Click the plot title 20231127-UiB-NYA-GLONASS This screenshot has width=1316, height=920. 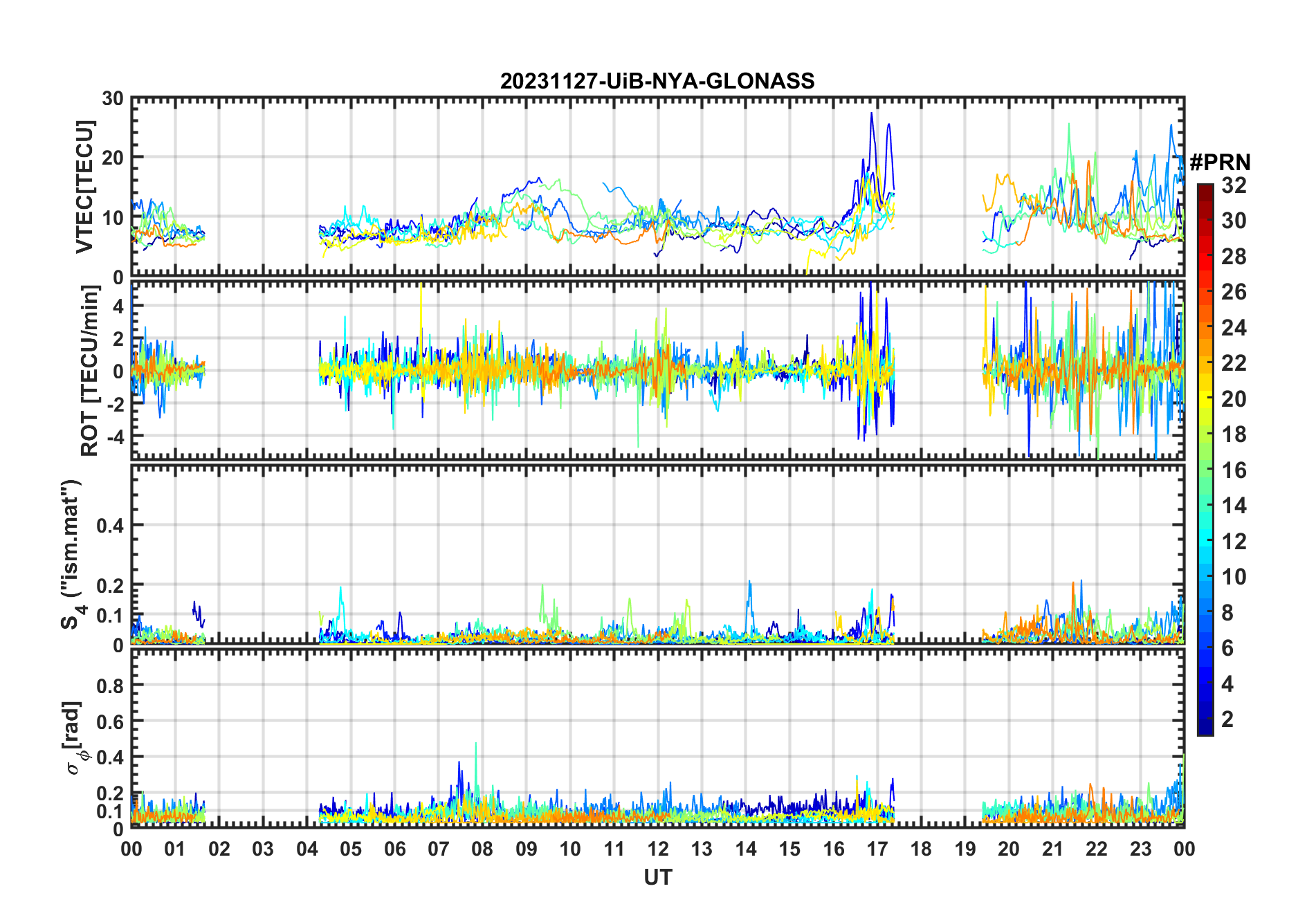657,81
